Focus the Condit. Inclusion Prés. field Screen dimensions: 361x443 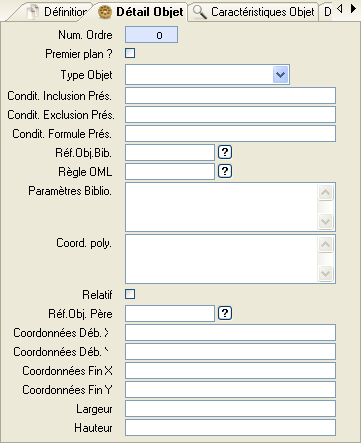click(230, 96)
